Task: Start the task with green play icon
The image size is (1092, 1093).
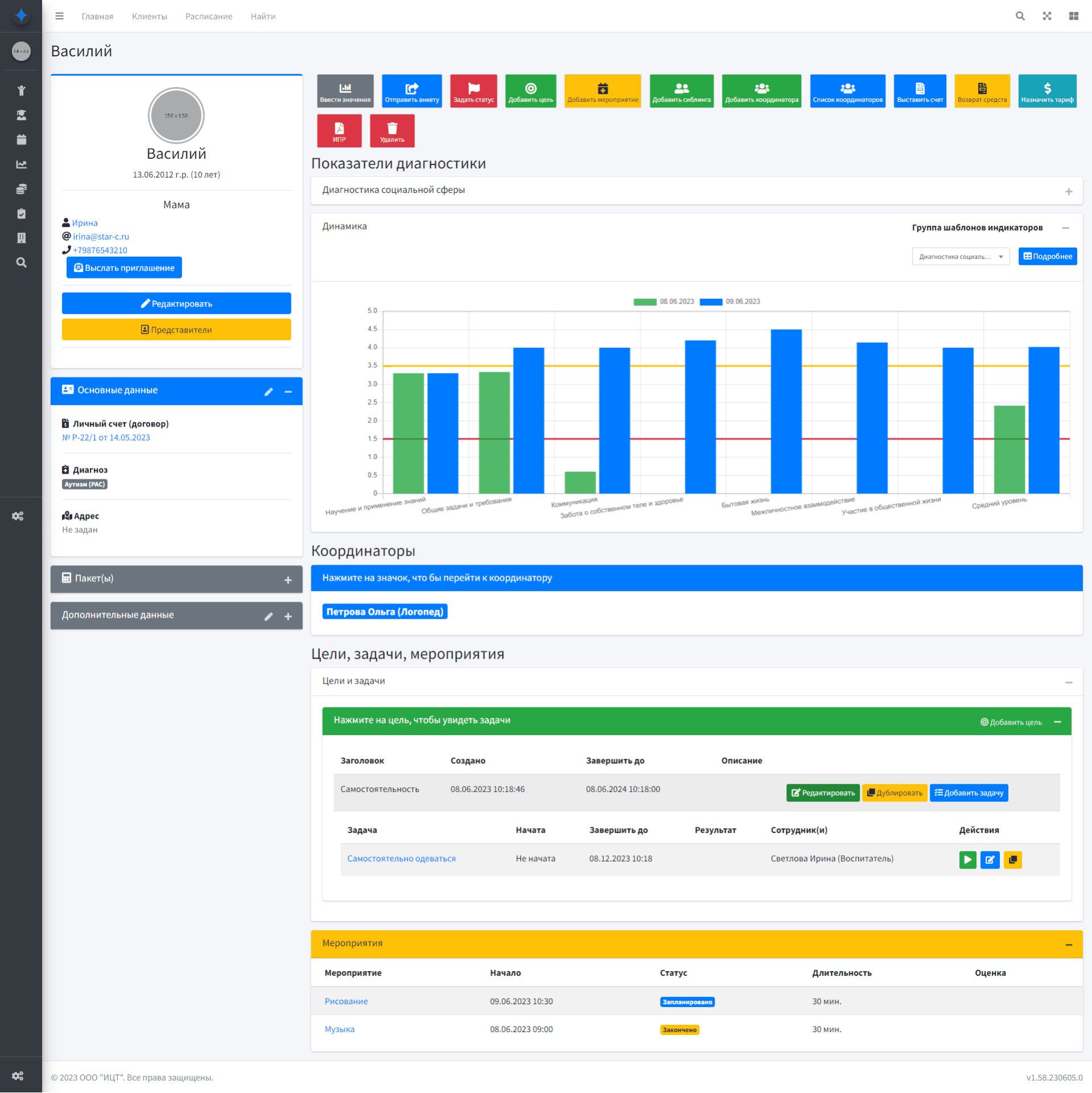Action: coord(967,860)
